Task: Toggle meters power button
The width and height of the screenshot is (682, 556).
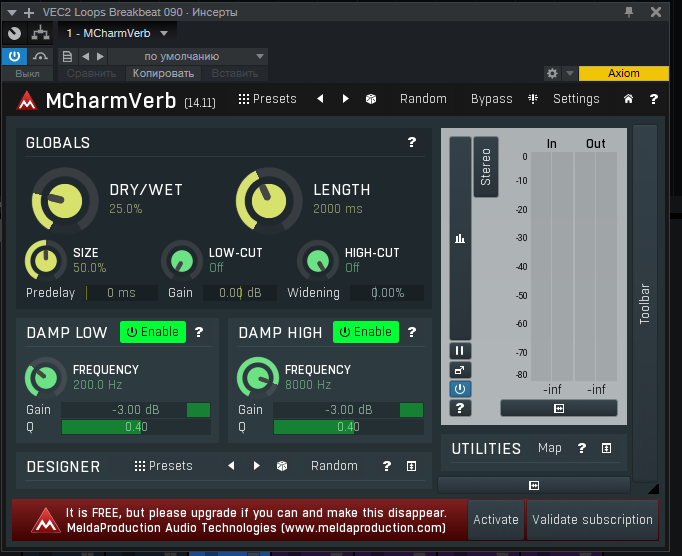Action: 460,389
